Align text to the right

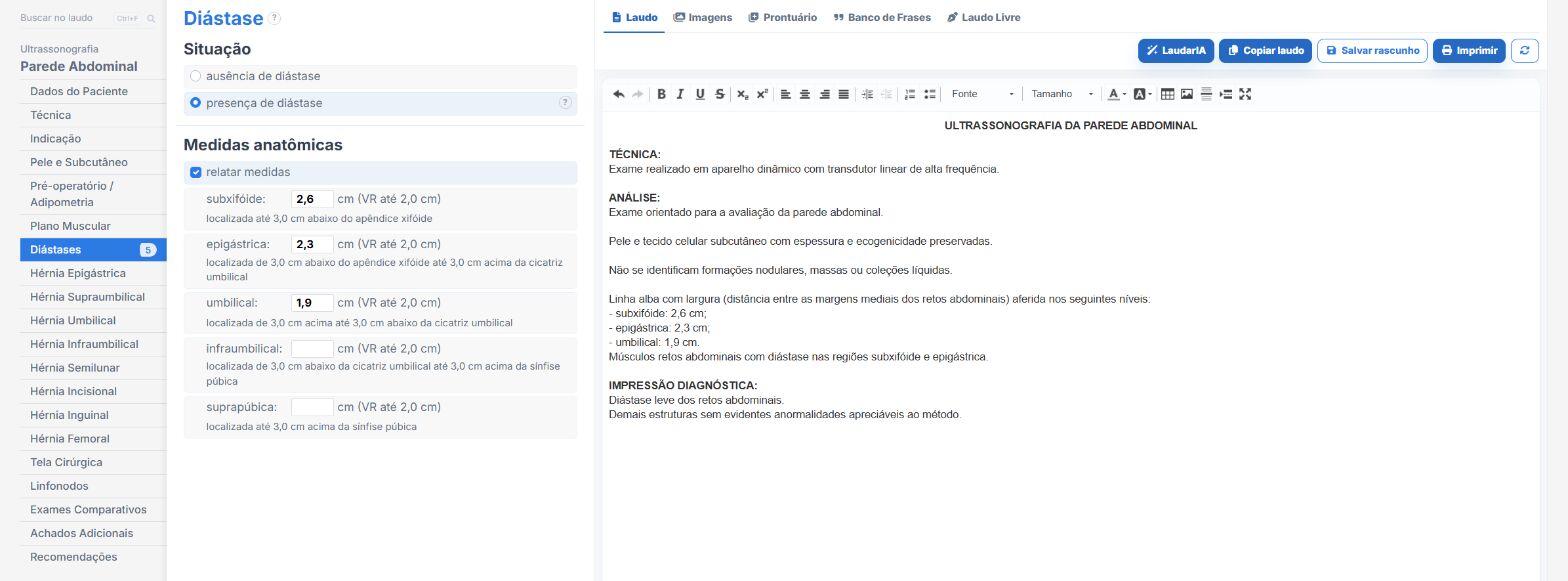825,94
